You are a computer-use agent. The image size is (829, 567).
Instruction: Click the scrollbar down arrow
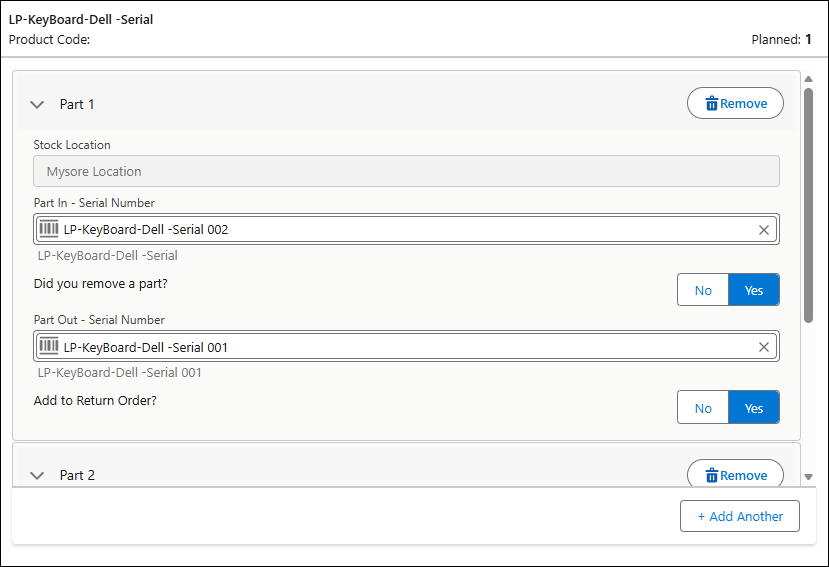pyautogui.click(x=808, y=477)
